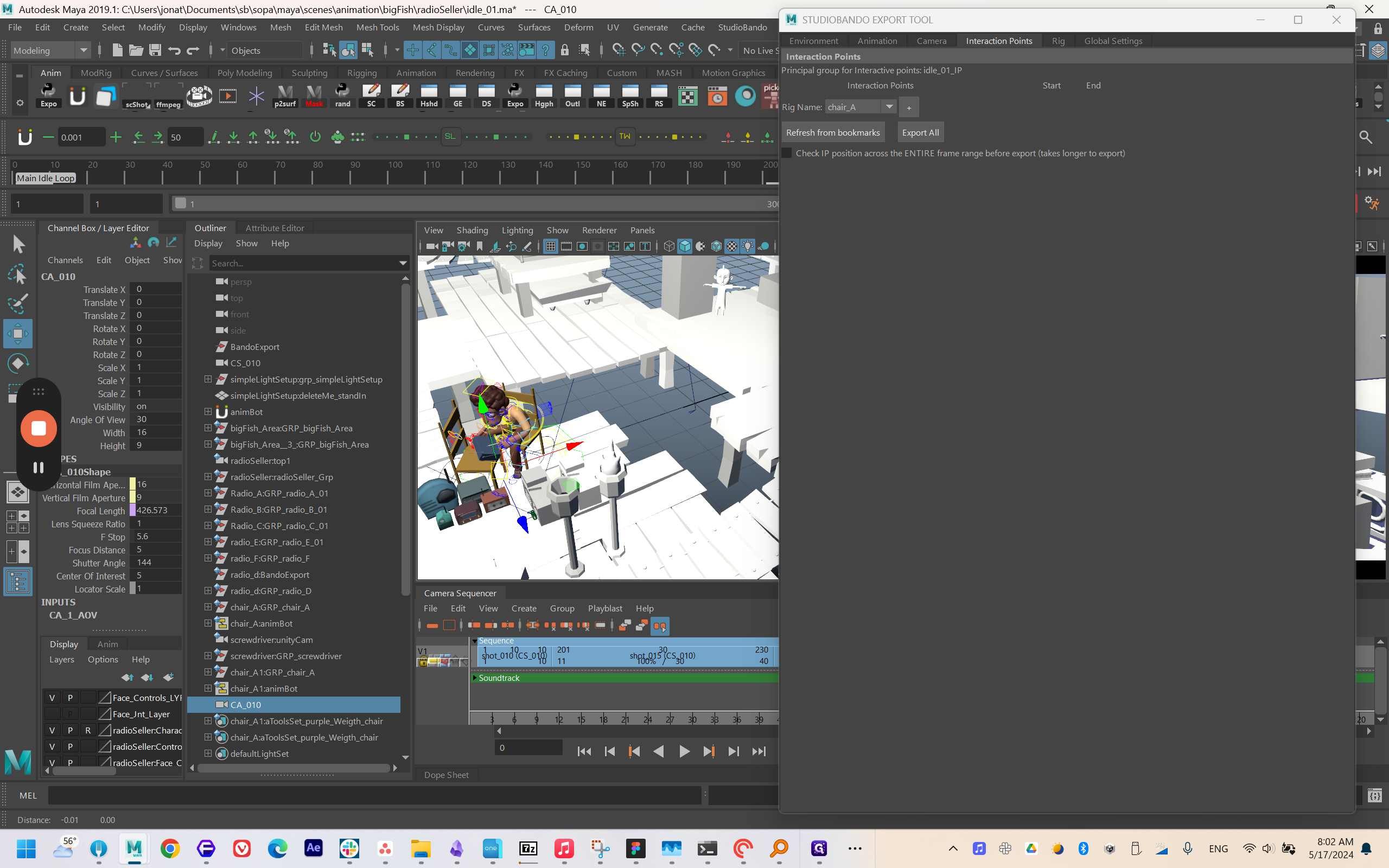
Task: Switch to the Camera tab in Export Tool
Action: tap(931, 41)
